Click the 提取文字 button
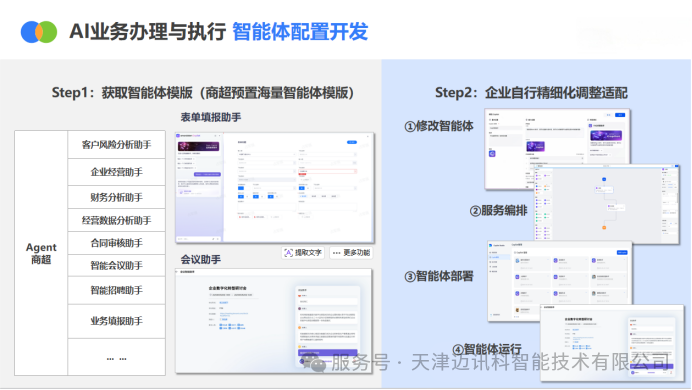The image size is (692, 390). 303,253
